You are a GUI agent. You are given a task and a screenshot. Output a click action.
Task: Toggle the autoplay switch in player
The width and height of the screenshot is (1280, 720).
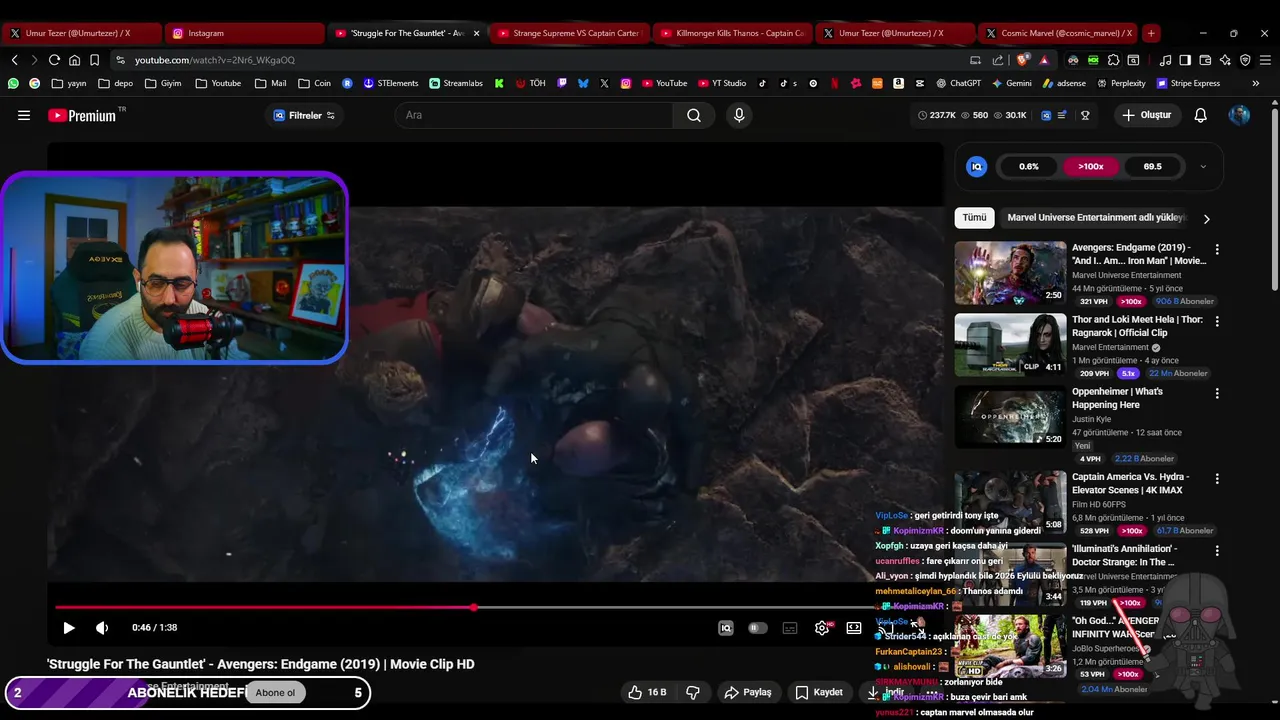(758, 628)
